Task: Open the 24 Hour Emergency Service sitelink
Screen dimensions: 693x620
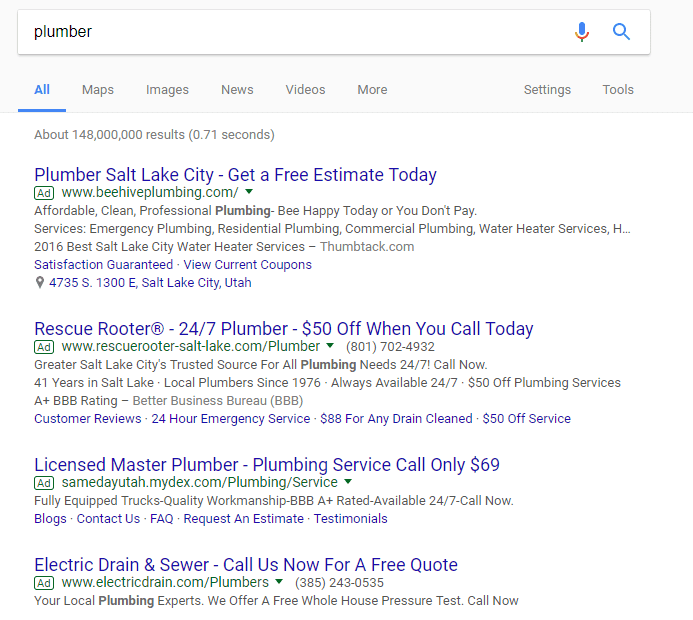Action: [231, 419]
